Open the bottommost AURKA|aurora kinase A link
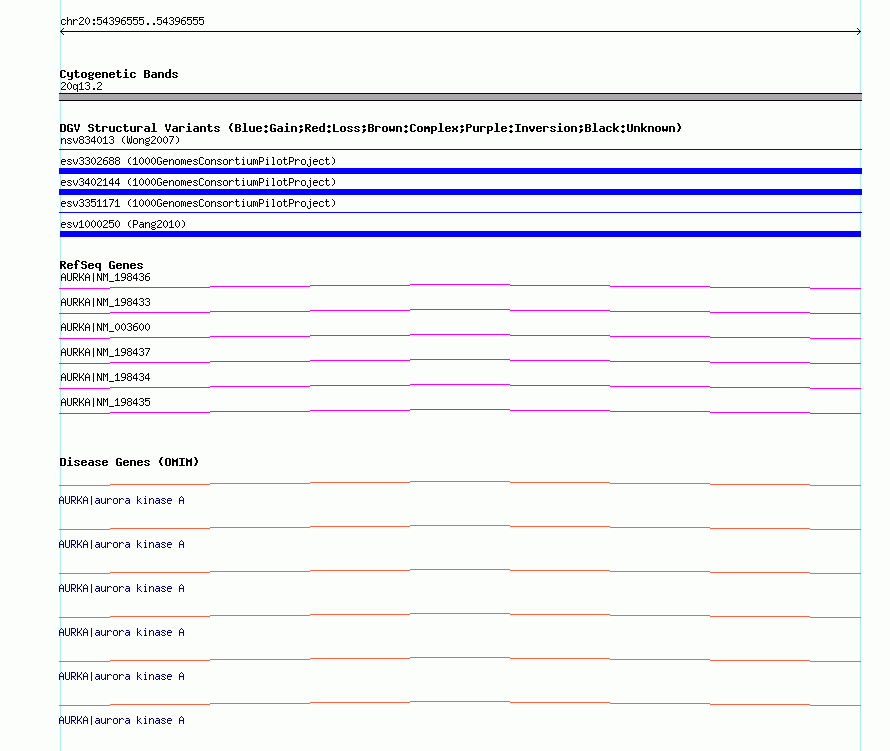Viewport: 890px width, 751px height. click(x=121, y=720)
